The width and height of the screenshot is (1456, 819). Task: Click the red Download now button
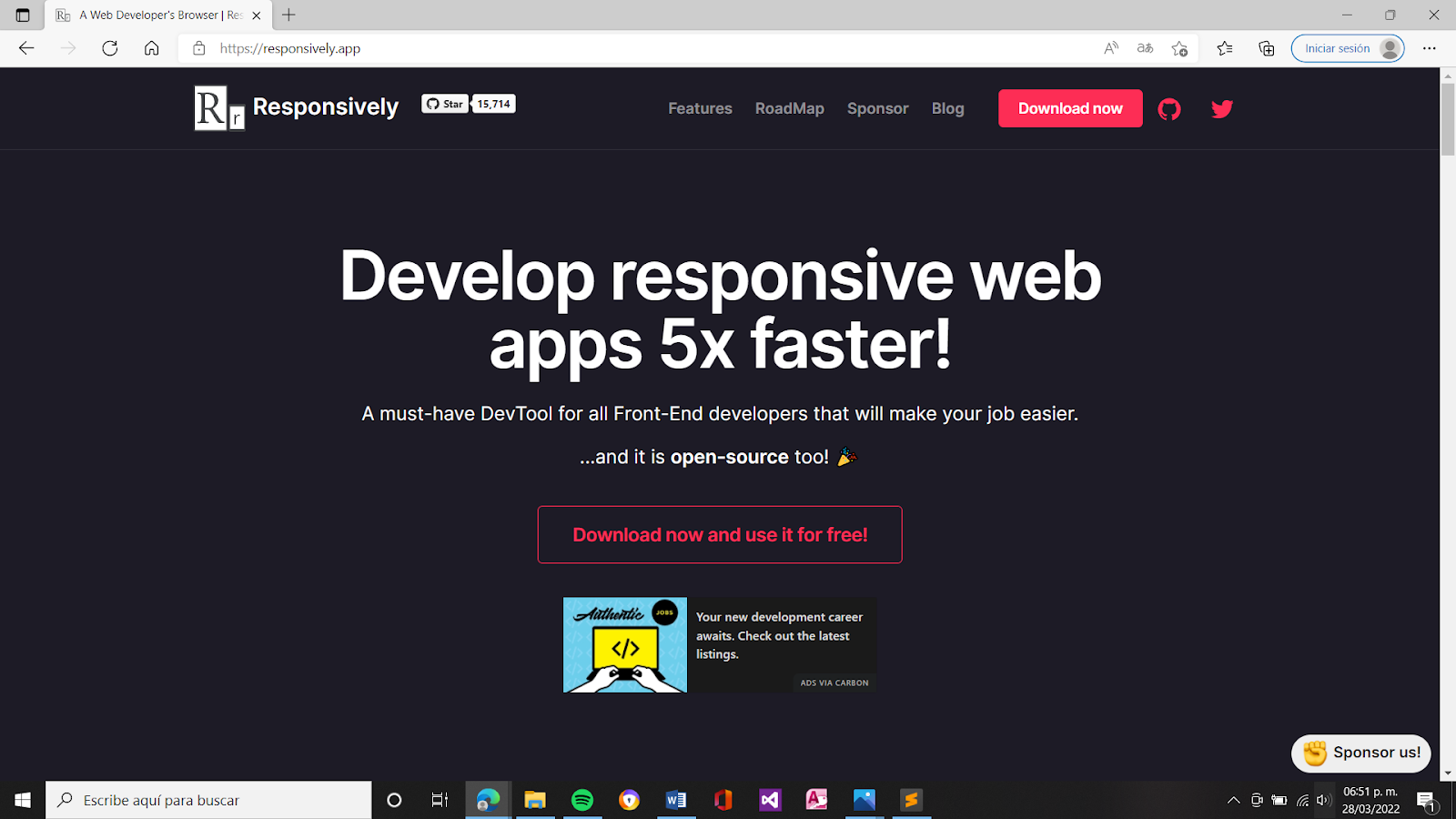click(1070, 108)
